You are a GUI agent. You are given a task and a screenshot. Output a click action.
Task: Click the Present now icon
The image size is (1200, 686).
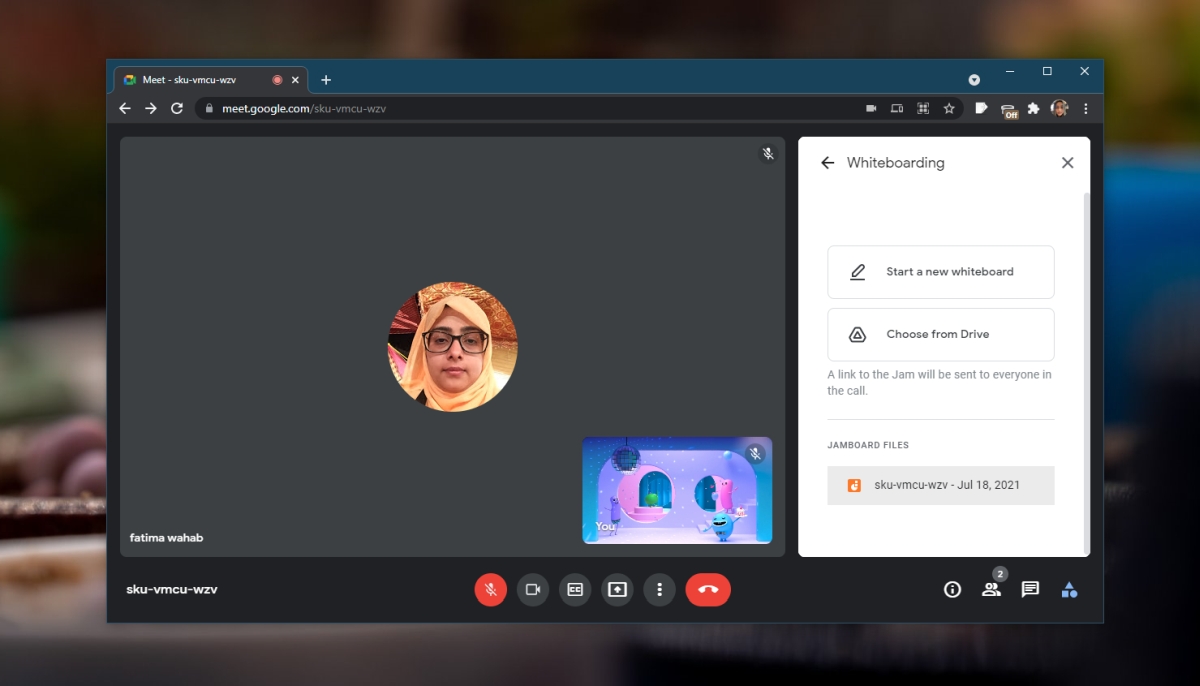pos(617,589)
